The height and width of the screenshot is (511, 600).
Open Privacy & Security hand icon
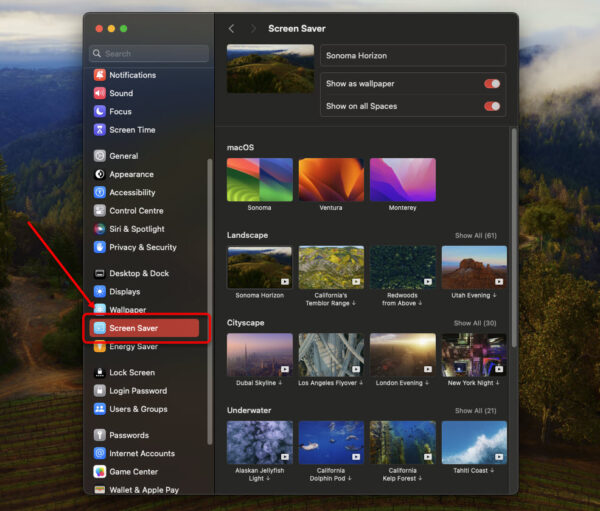99,247
